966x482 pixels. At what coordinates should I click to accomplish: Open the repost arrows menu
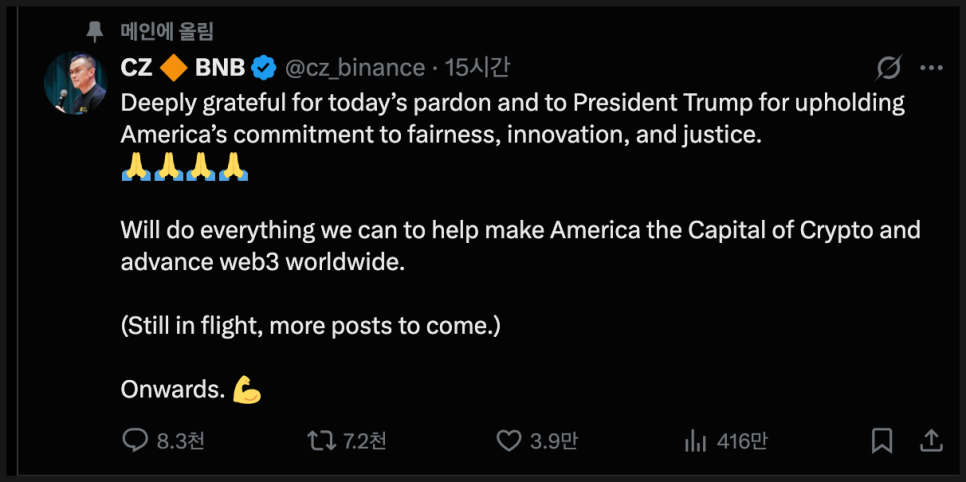(x=321, y=440)
